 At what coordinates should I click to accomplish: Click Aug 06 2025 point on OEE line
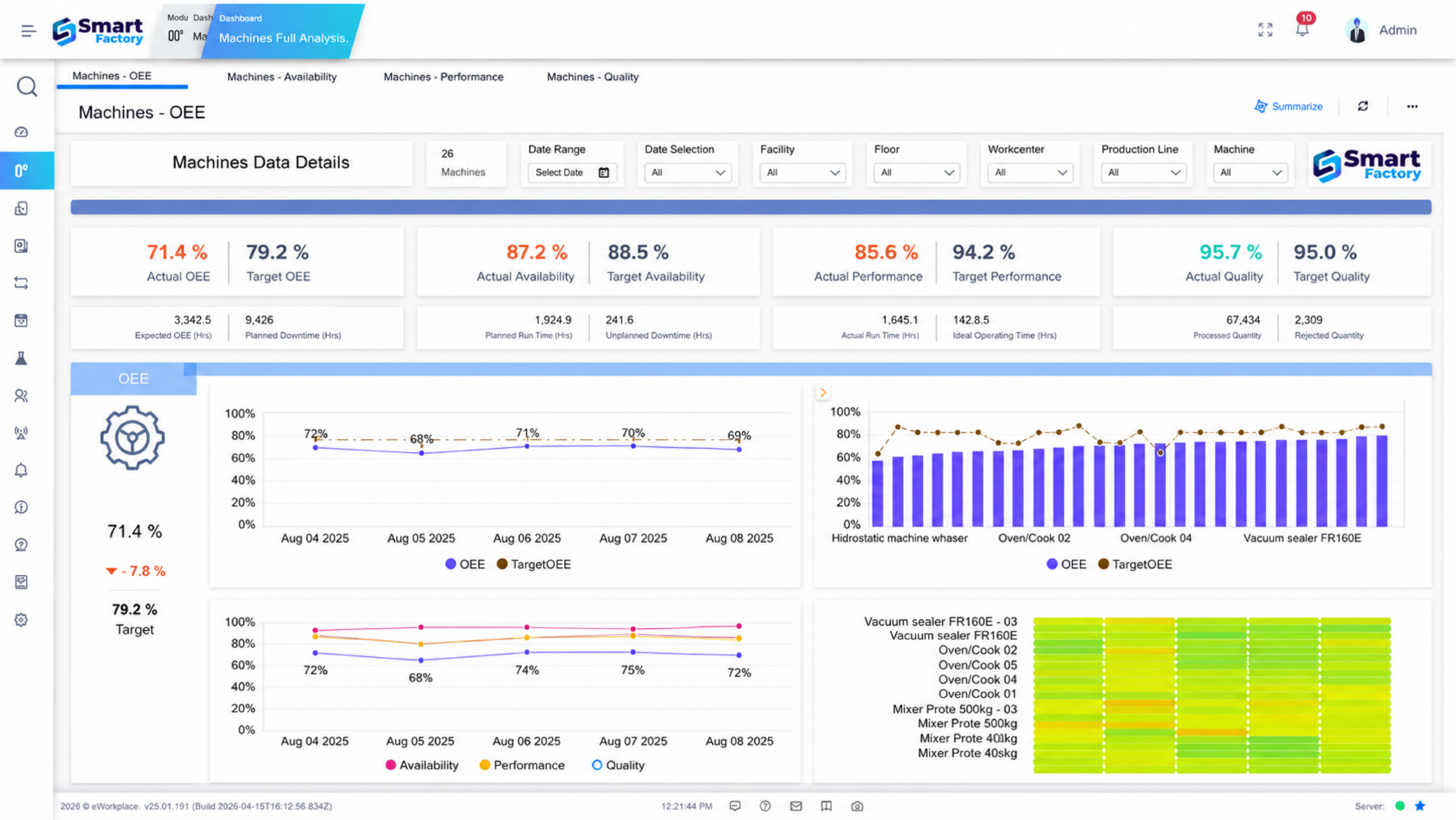coord(527,447)
